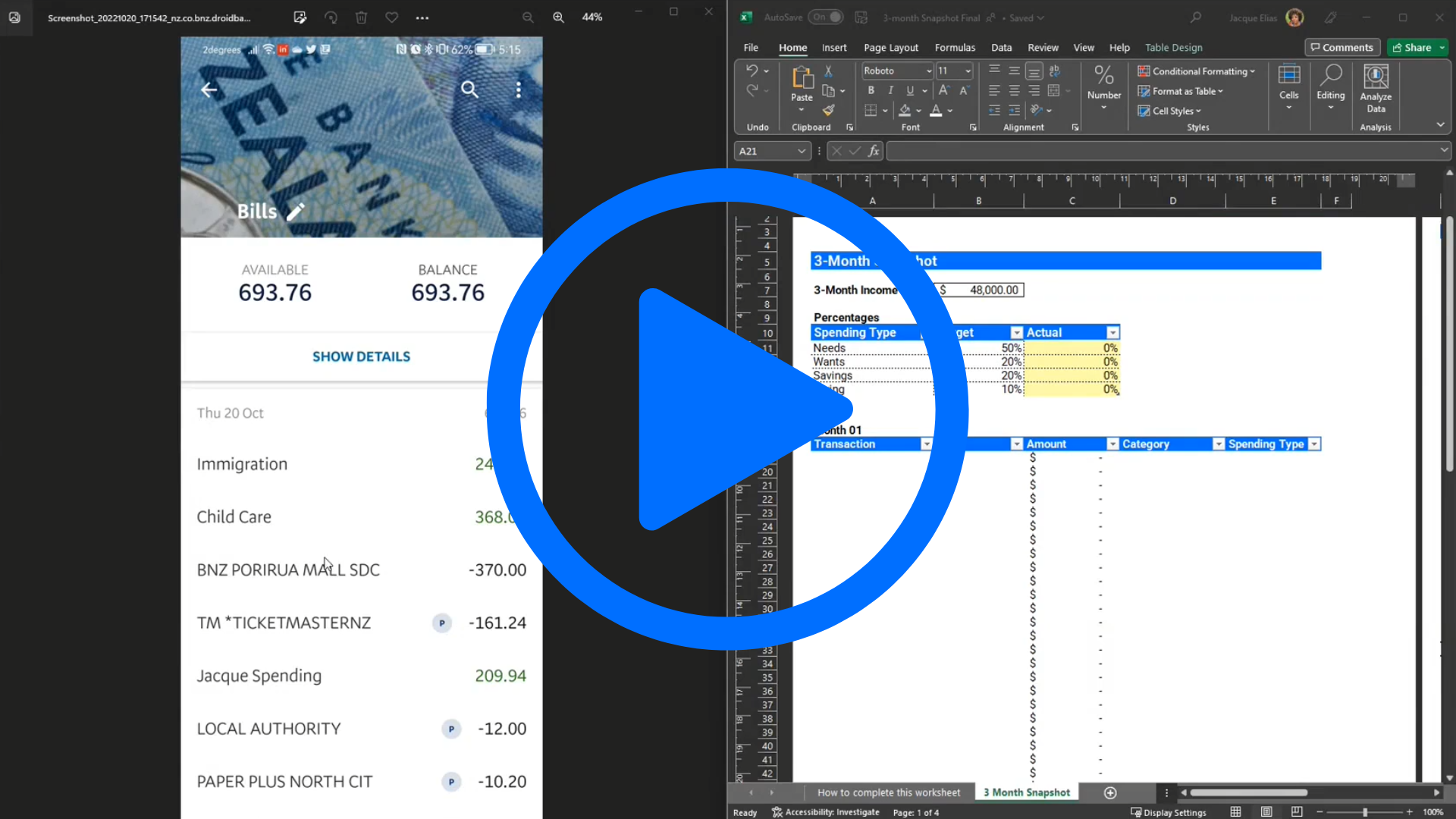Click the delete trash icon in Photos
The height and width of the screenshot is (819, 1456).
[x=361, y=17]
